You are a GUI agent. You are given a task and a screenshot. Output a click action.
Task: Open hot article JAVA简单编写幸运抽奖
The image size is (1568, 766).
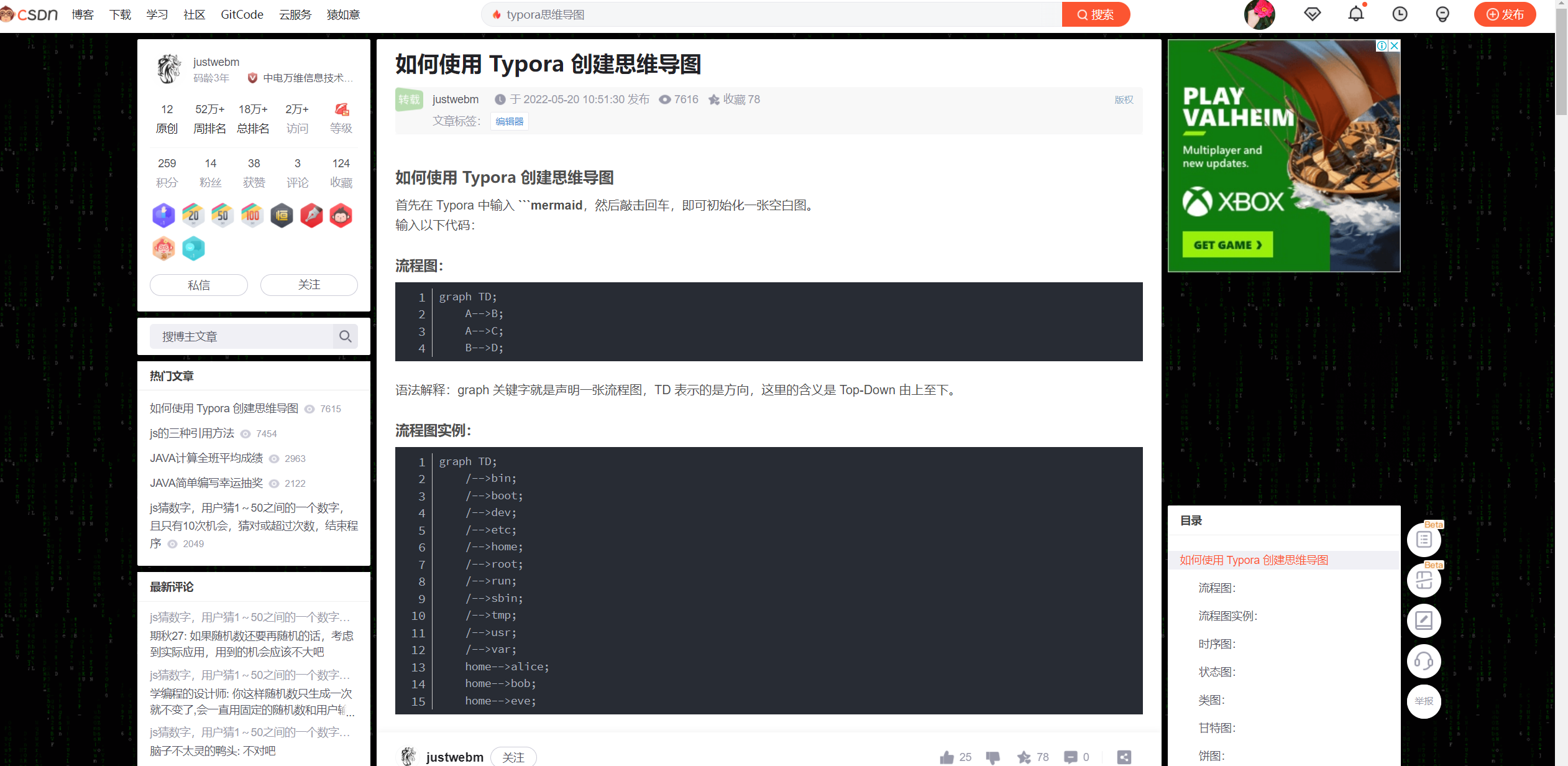click(206, 482)
